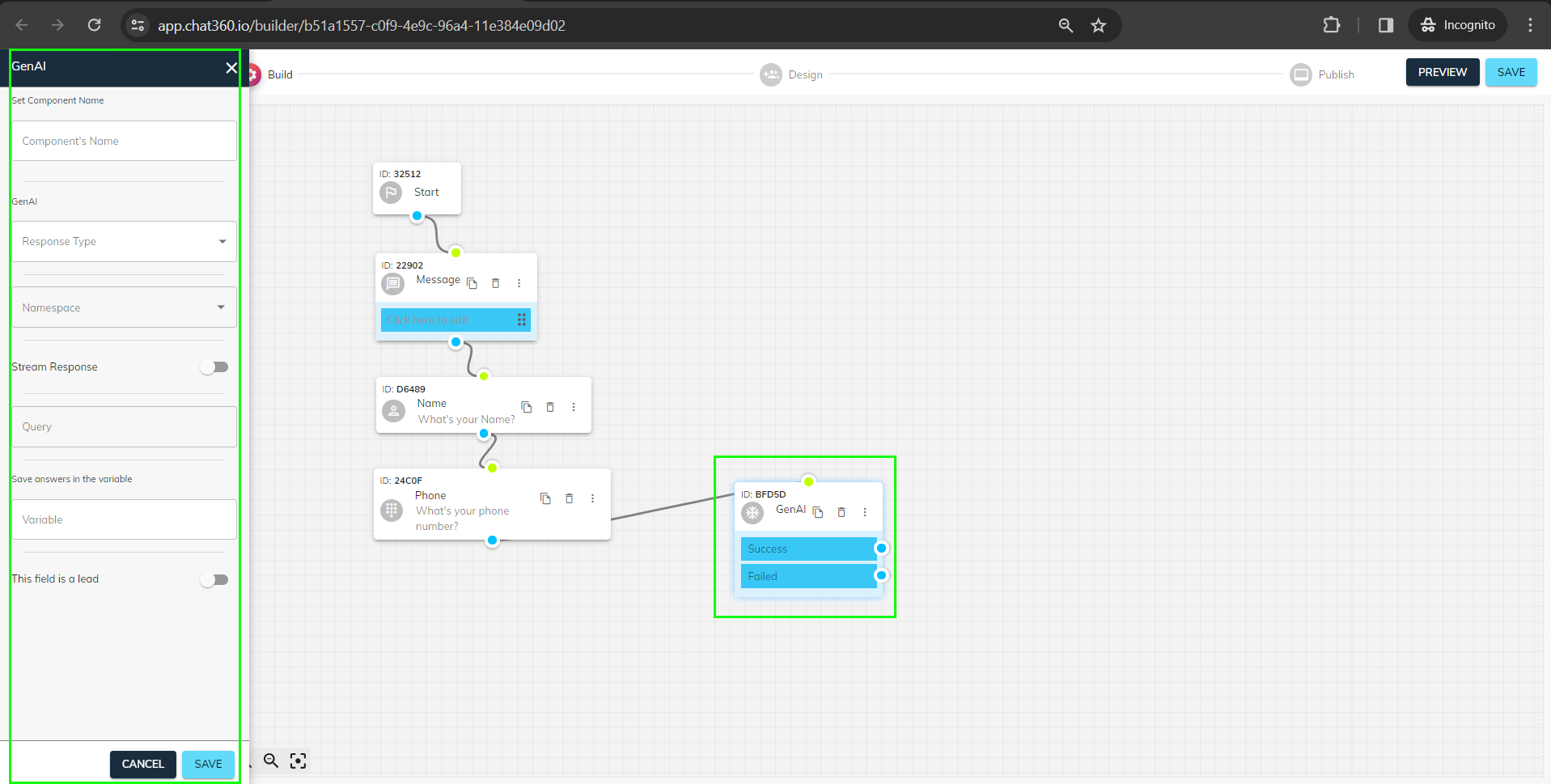Click the Variable input field
Viewport: 1551px width, 784px height.
coord(124,519)
